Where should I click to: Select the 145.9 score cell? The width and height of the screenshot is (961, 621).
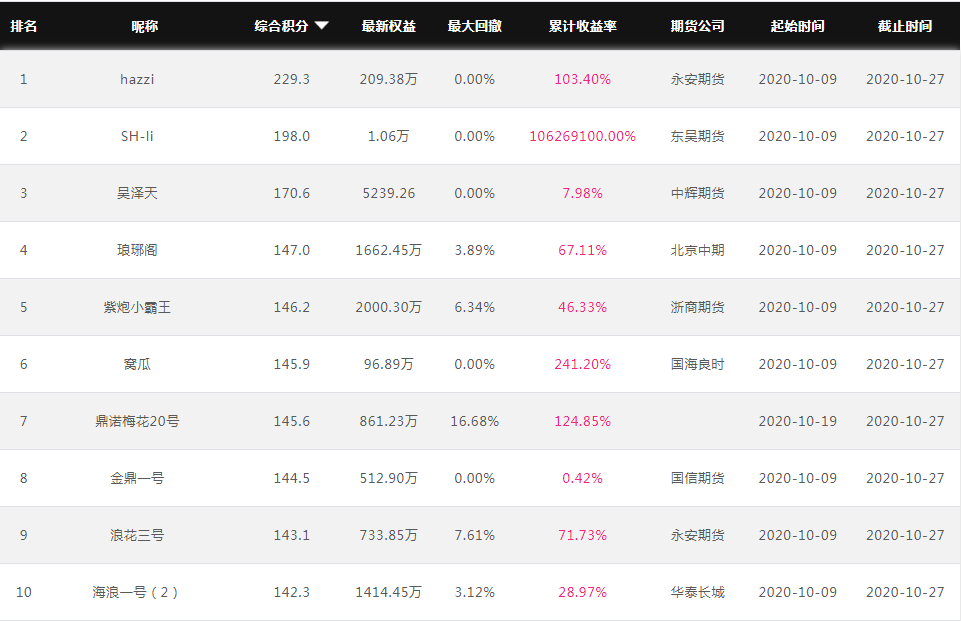point(292,364)
